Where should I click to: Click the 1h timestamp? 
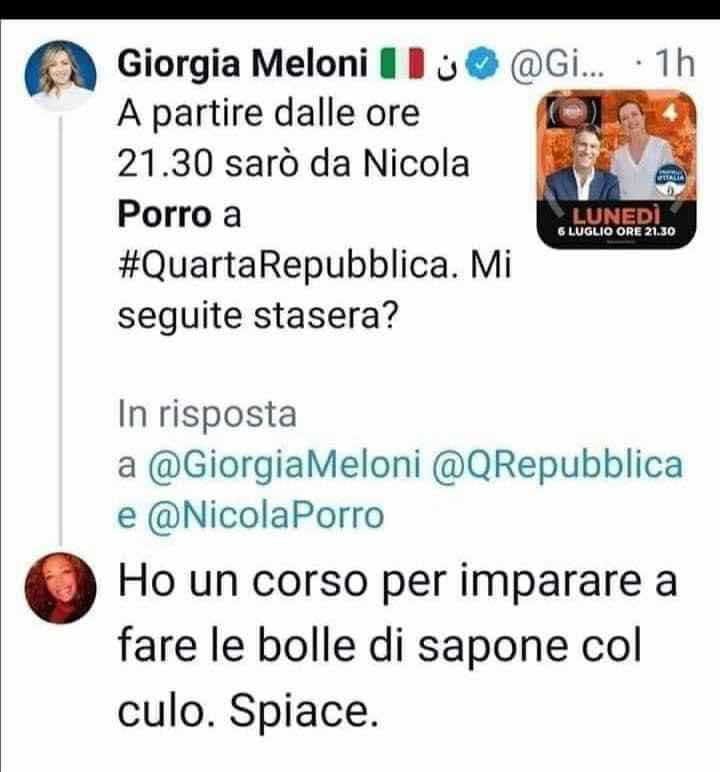pos(674,64)
